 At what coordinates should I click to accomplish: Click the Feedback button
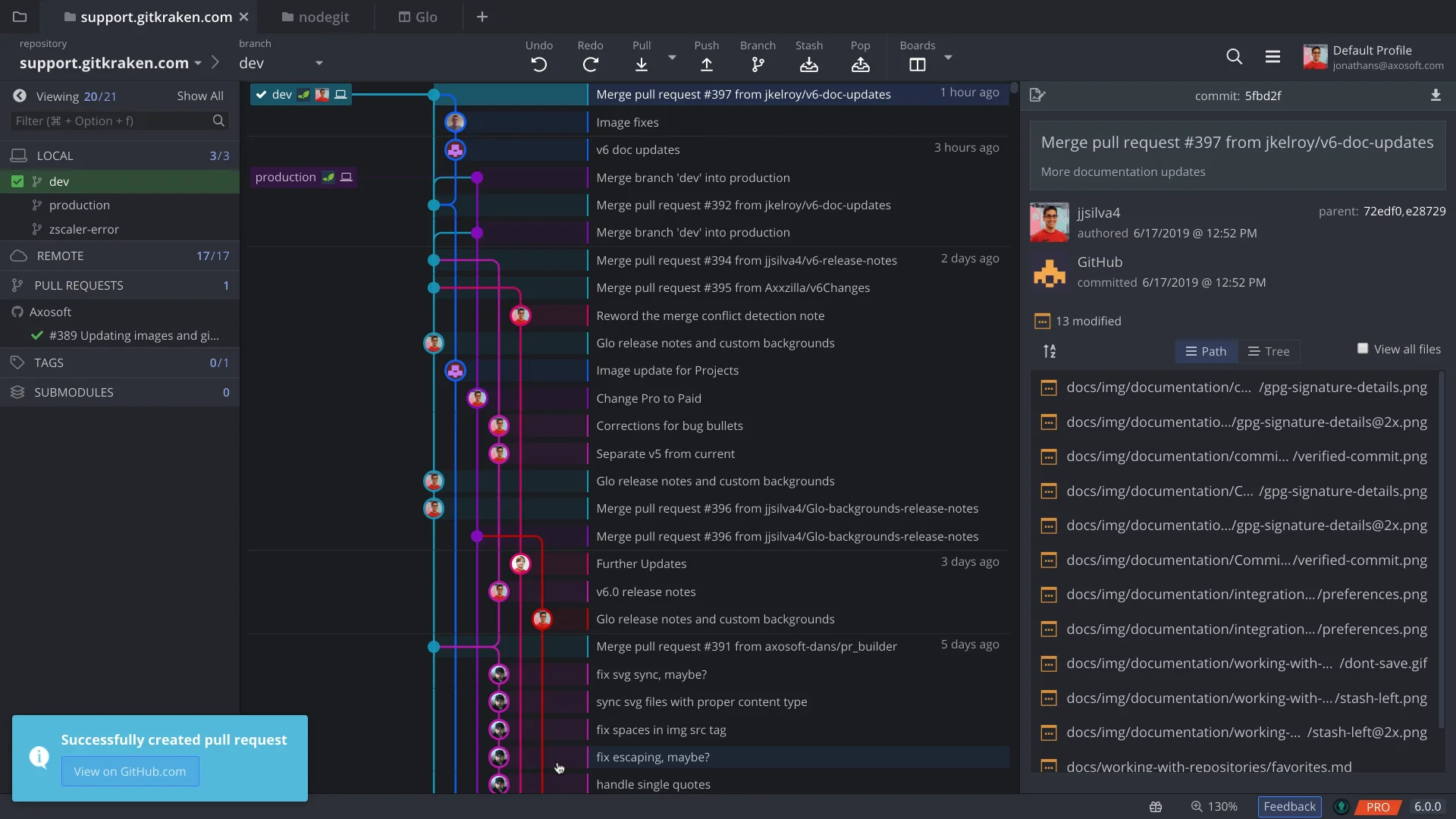pos(1289,807)
